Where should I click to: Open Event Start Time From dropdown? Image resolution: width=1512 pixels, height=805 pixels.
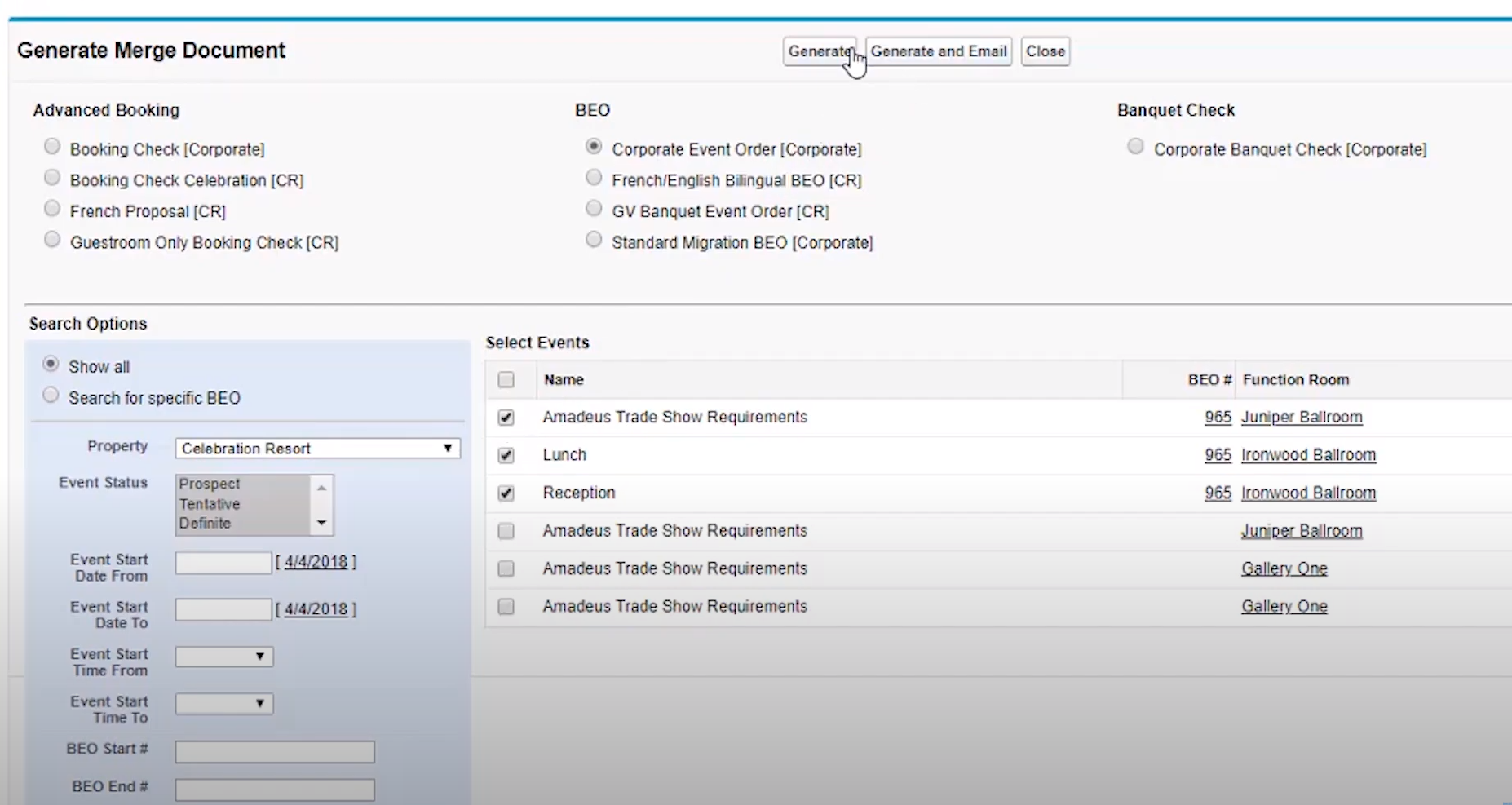(x=224, y=657)
